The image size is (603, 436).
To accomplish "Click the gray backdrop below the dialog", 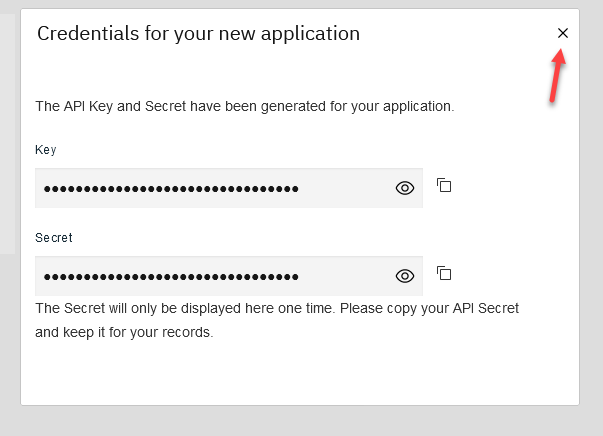I will click(300, 421).
